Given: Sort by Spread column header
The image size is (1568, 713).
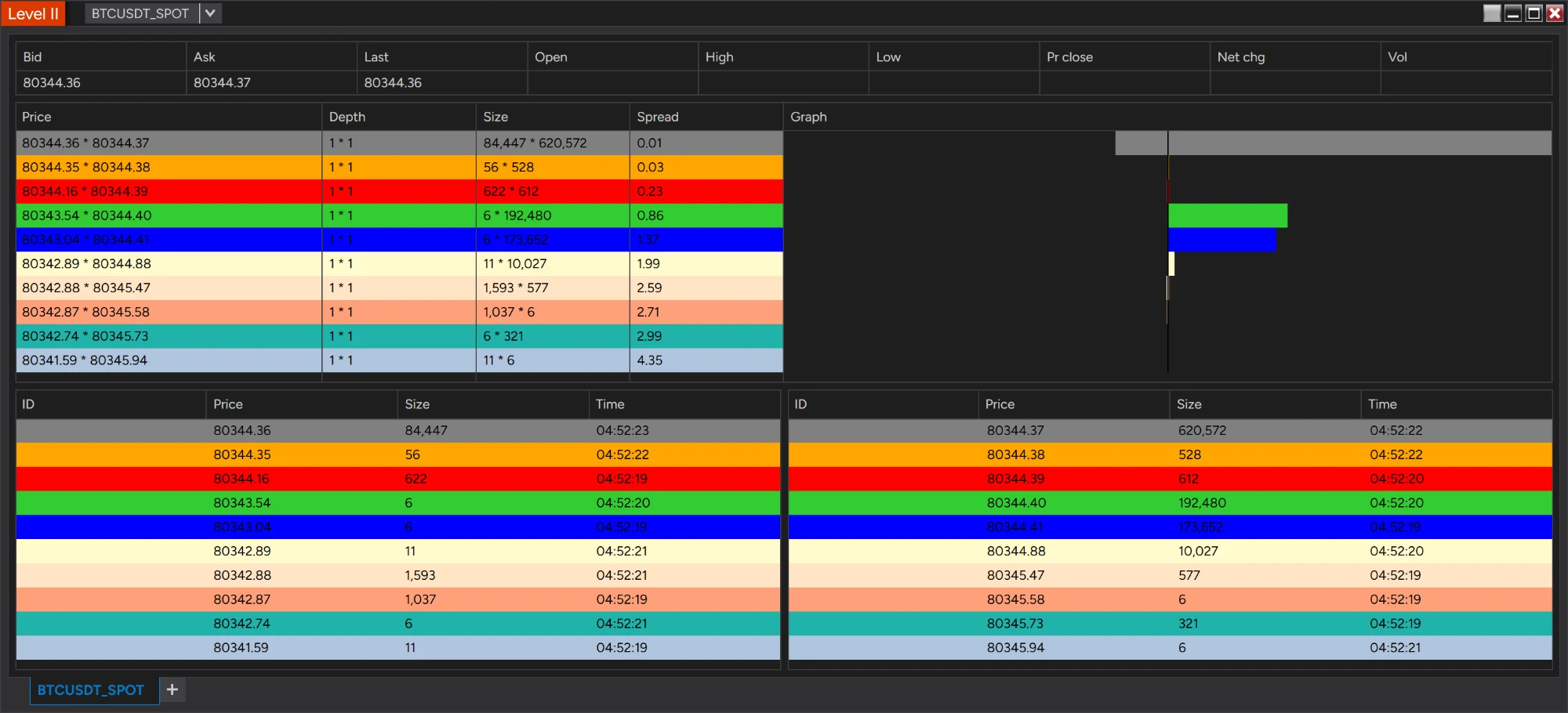Looking at the screenshot, I should click(706, 117).
